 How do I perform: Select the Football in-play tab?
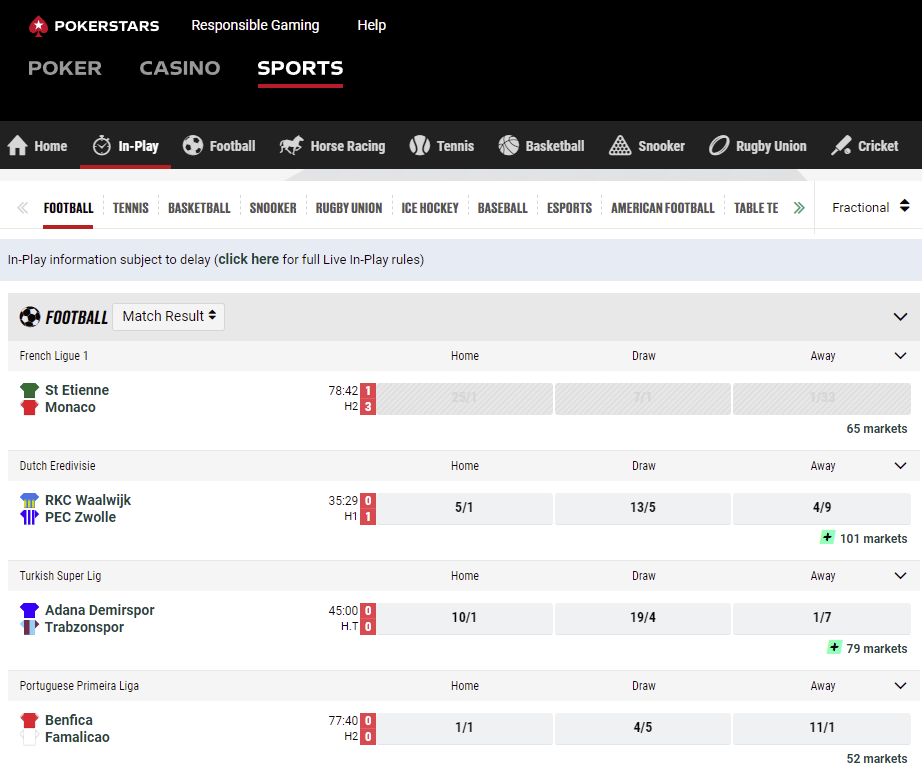(x=68, y=208)
